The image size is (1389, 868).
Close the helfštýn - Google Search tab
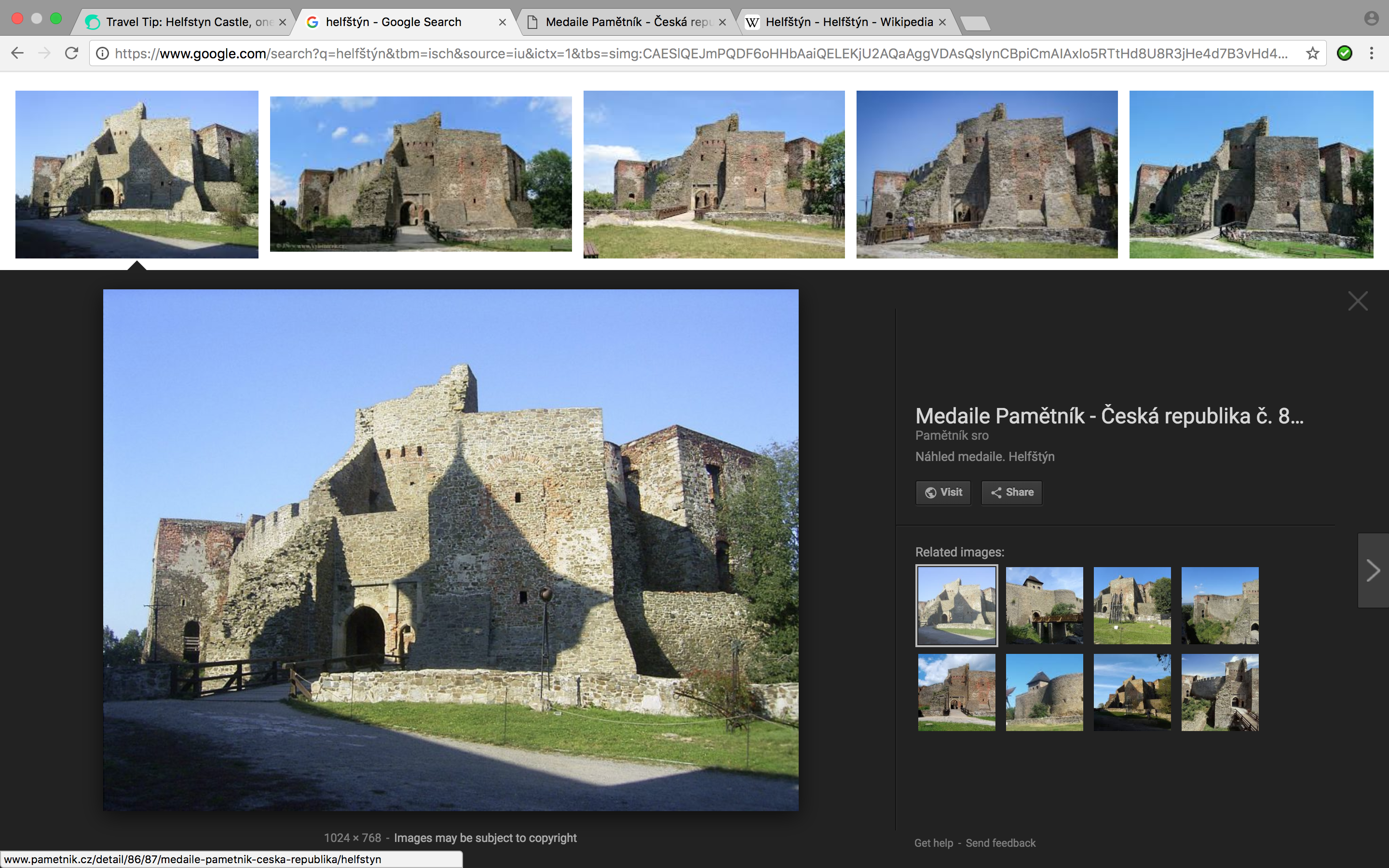[502, 22]
